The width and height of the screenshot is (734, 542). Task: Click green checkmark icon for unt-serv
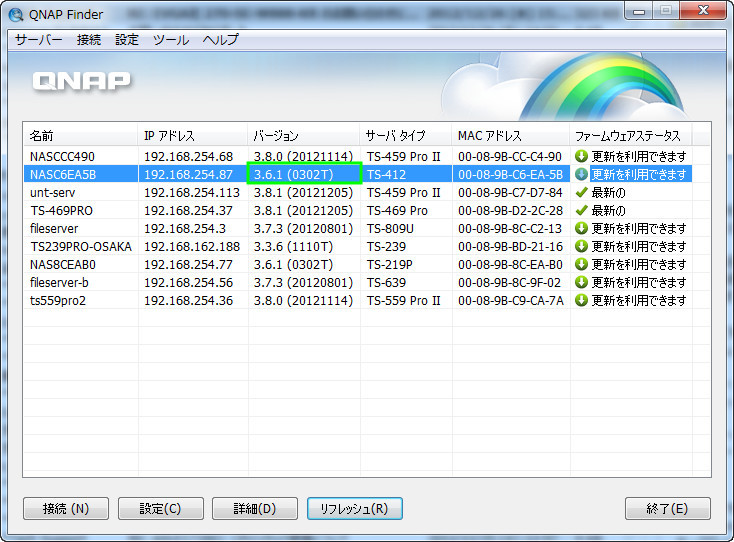(581, 192)
